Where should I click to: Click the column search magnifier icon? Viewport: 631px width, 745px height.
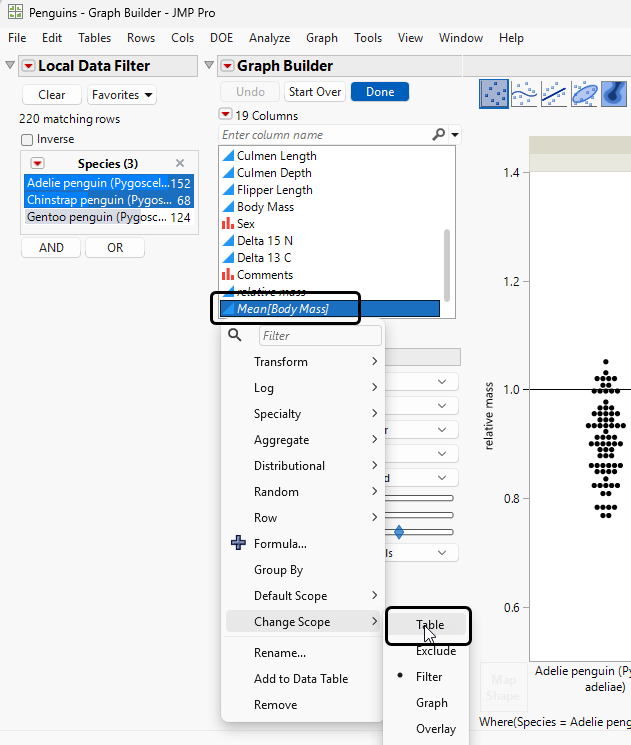[439, 134]
